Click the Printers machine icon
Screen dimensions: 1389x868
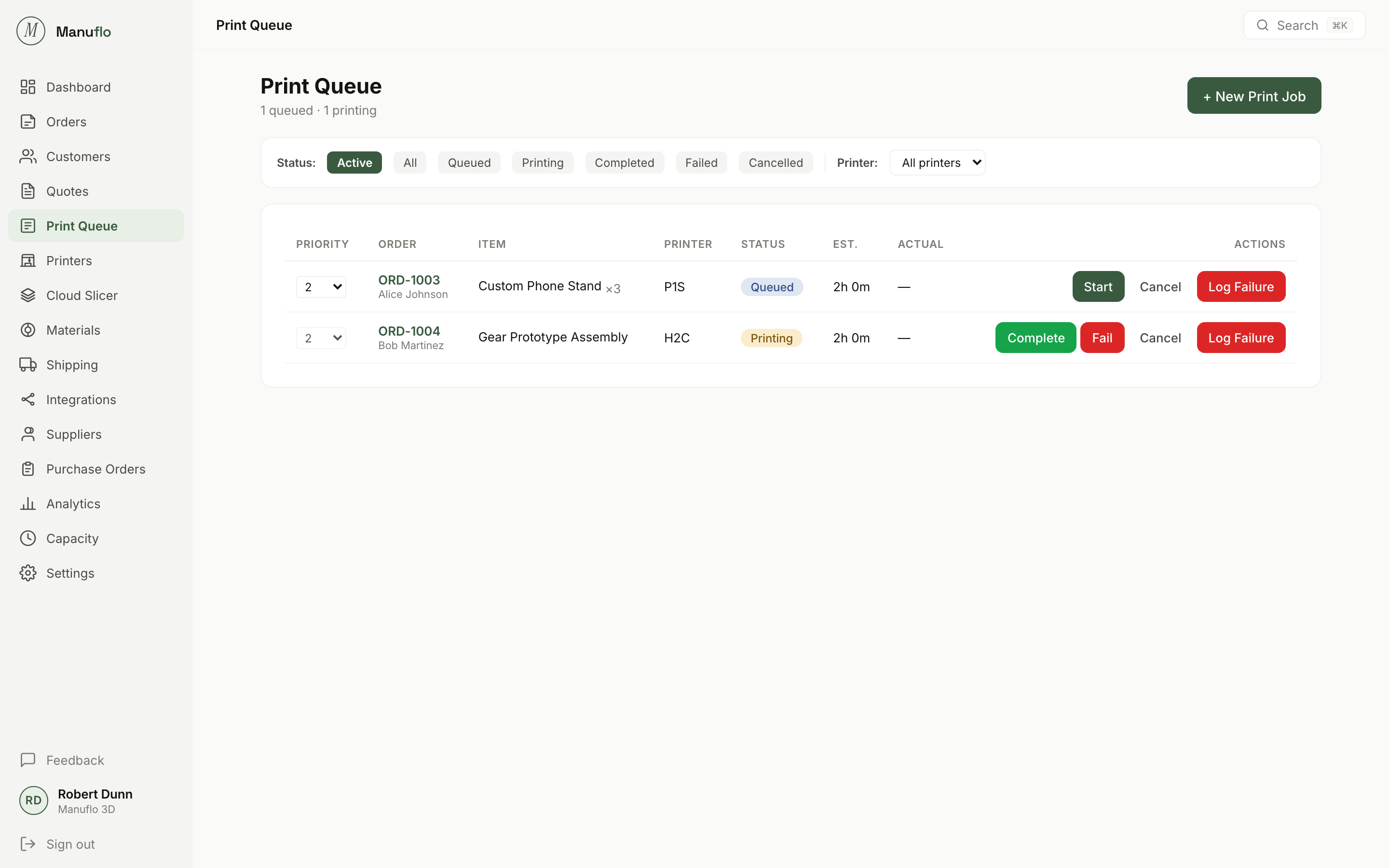pos(27,260)
